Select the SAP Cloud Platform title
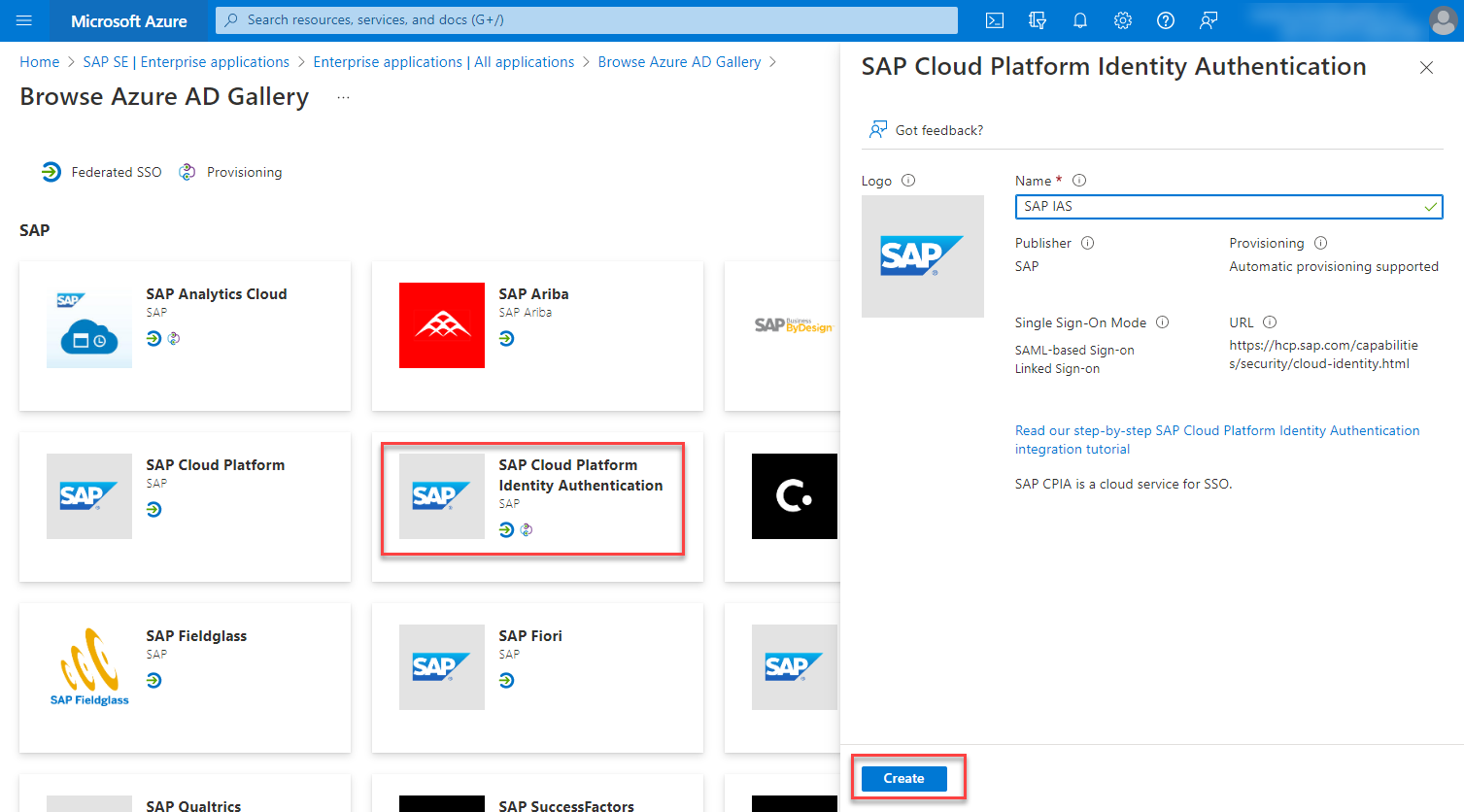This screenshot has width=1464, height=812. [x=216, y=465]
